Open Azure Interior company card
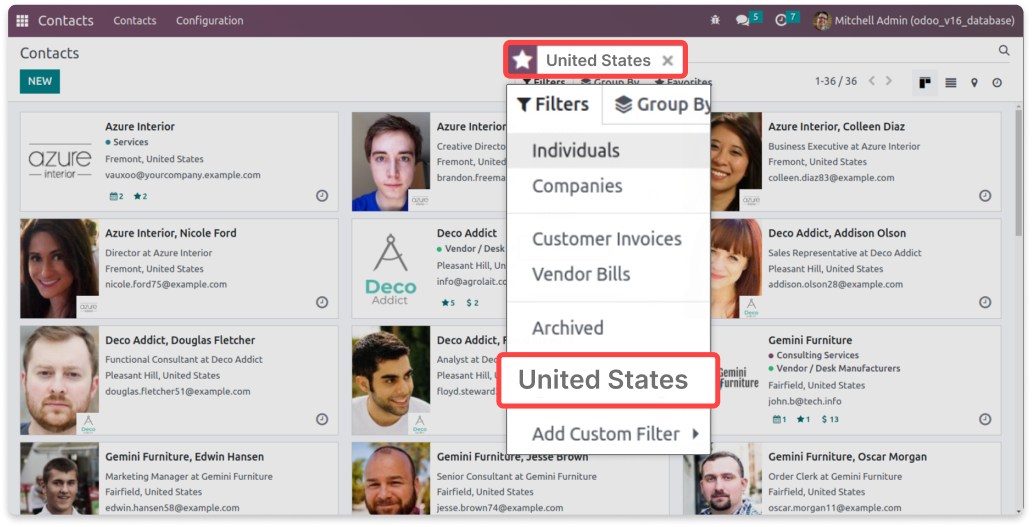 tap(179, 161)
